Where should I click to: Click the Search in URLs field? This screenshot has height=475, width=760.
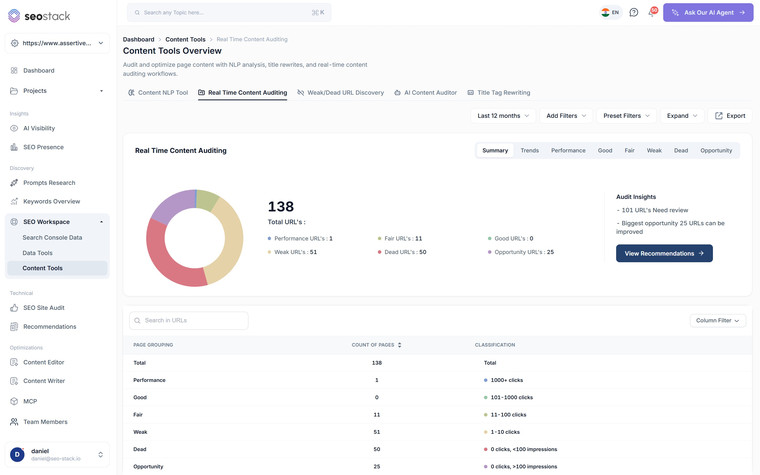click(x=189, y=321)
